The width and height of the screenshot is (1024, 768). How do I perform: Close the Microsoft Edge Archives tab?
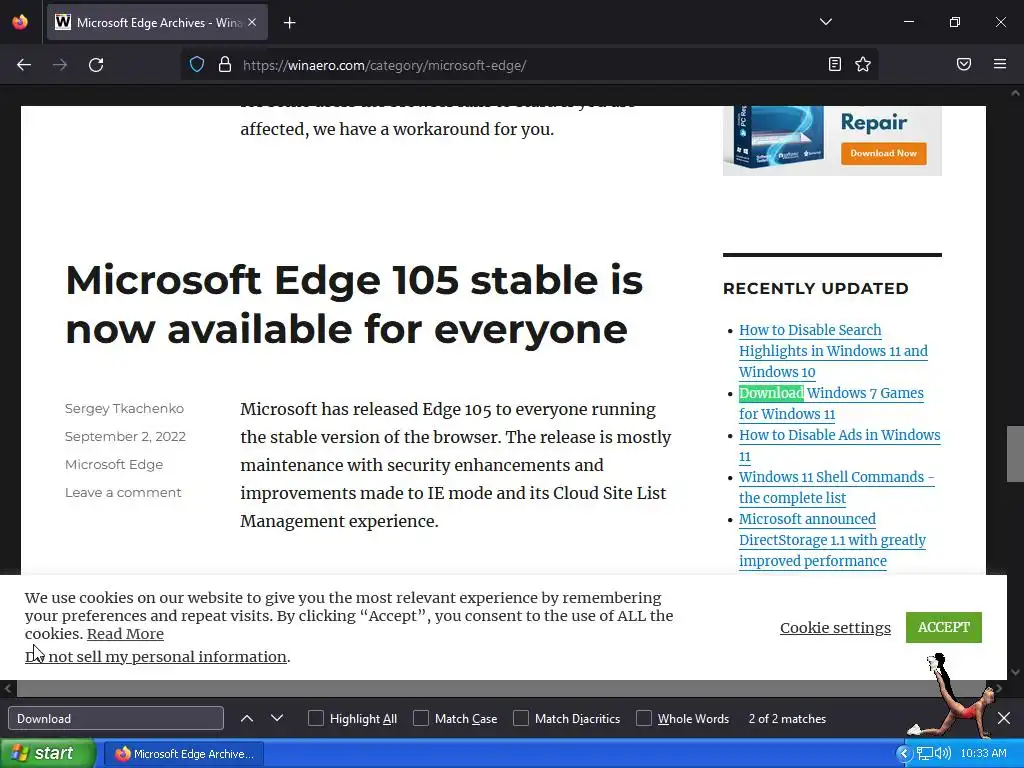pos(252,22)
